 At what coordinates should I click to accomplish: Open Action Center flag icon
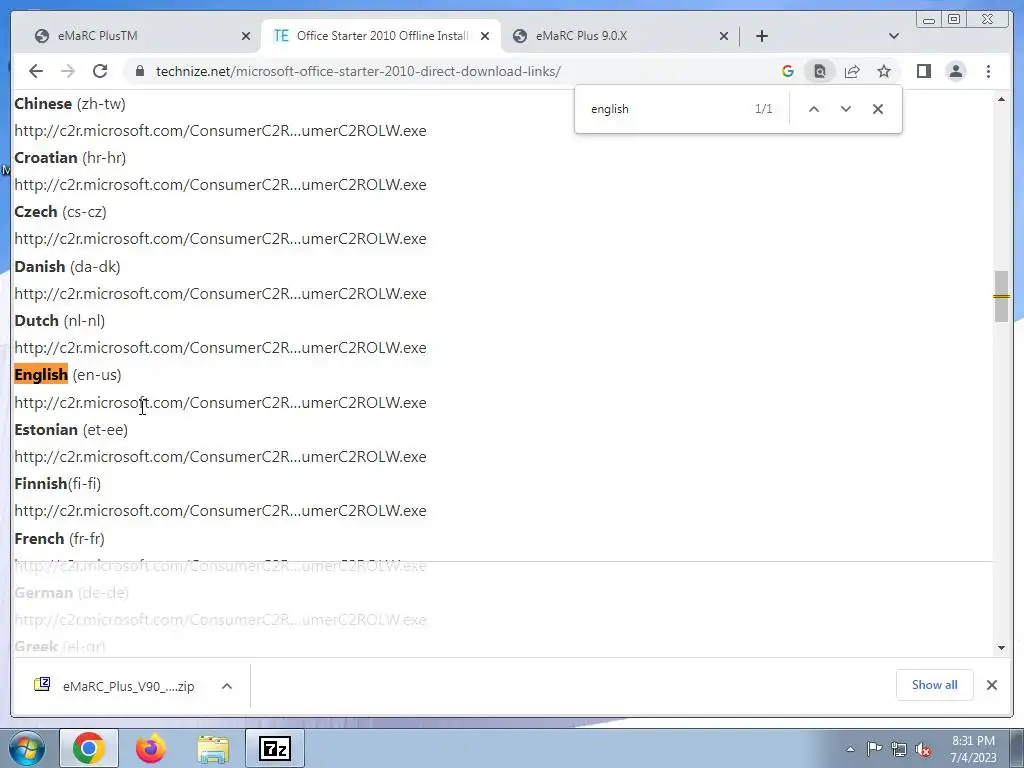[874, 749]
